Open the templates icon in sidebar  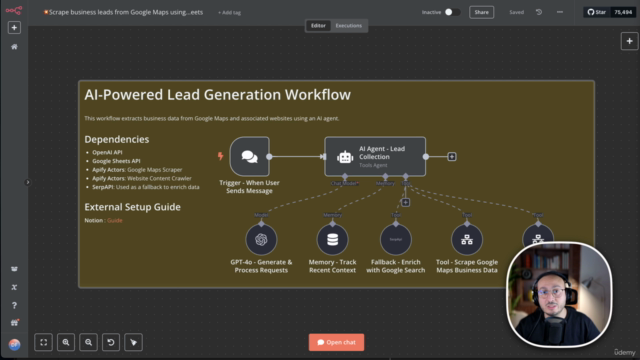(14, 269)
